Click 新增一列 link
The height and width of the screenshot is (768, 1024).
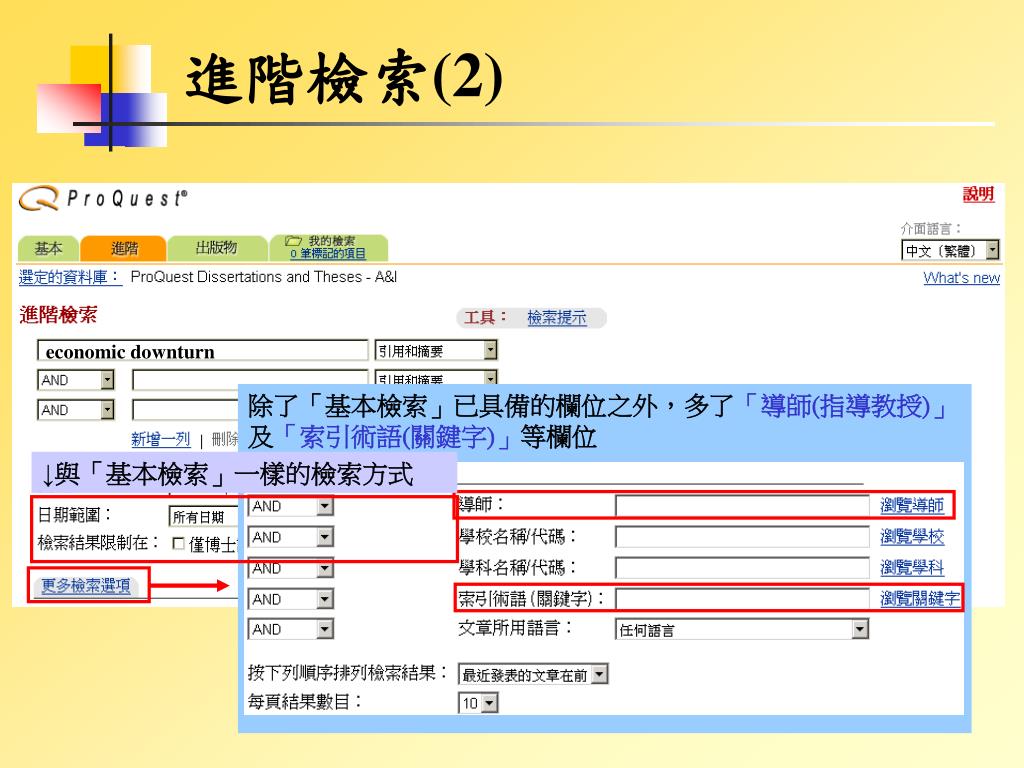click(x=161, y=439)
